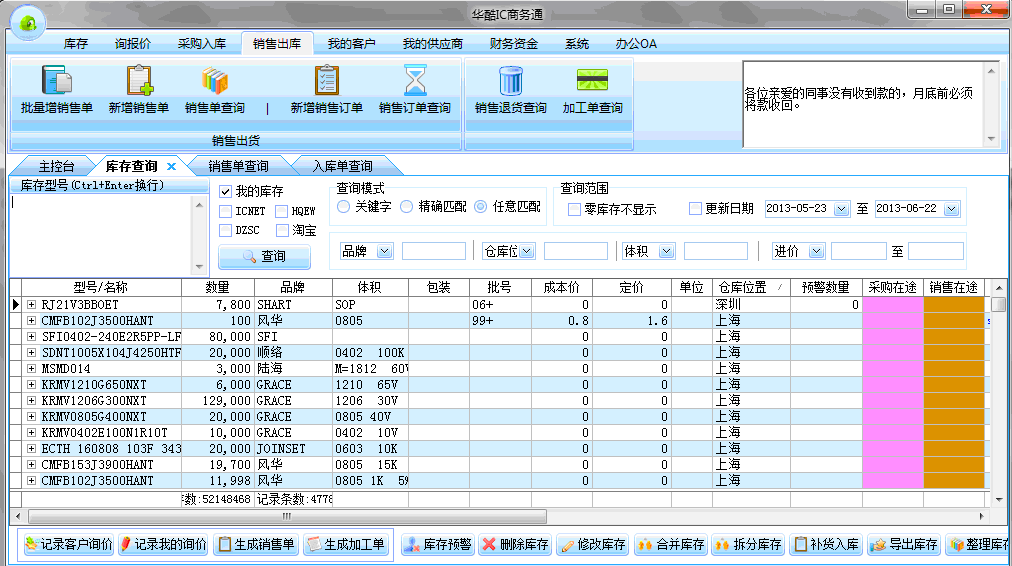Click record my inquiry button
Screen dimensions: 1012x566
(163, 545)
